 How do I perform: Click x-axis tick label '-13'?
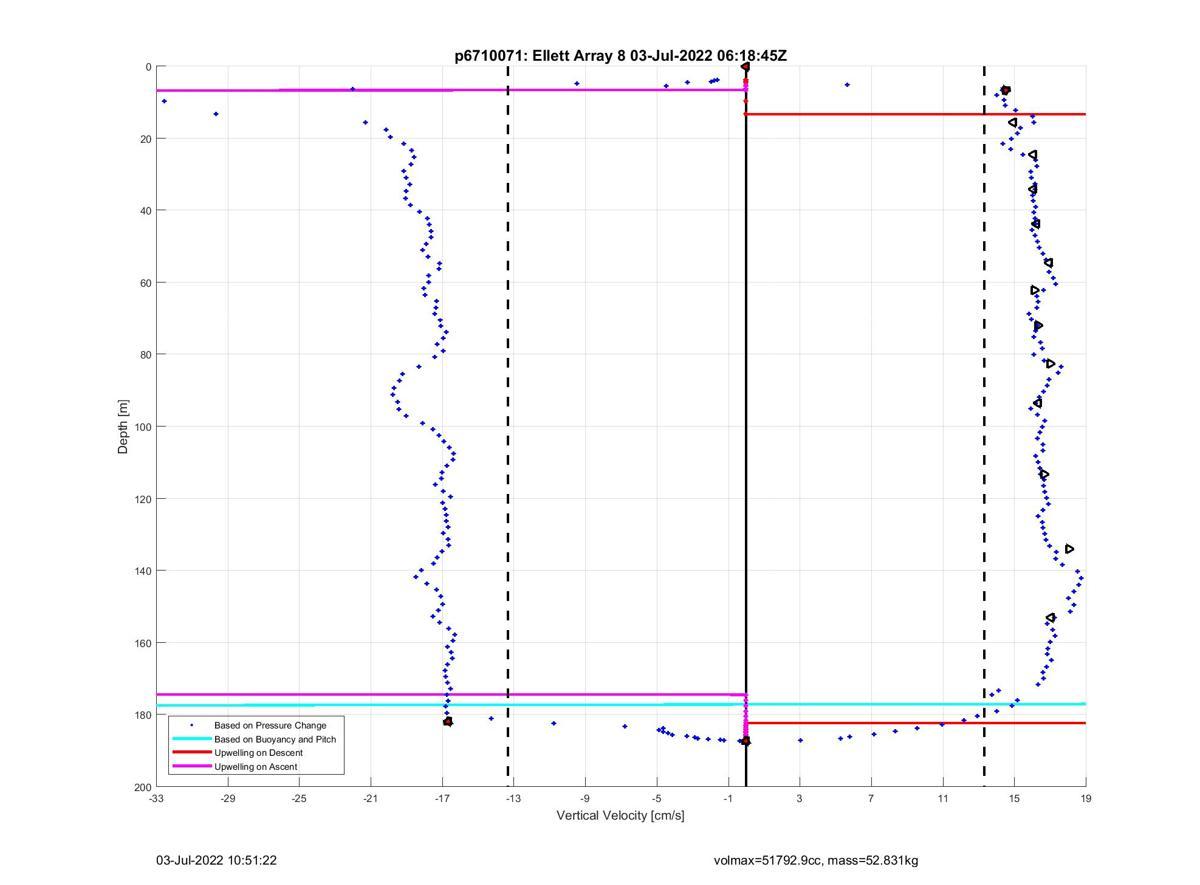pos(514,798)
